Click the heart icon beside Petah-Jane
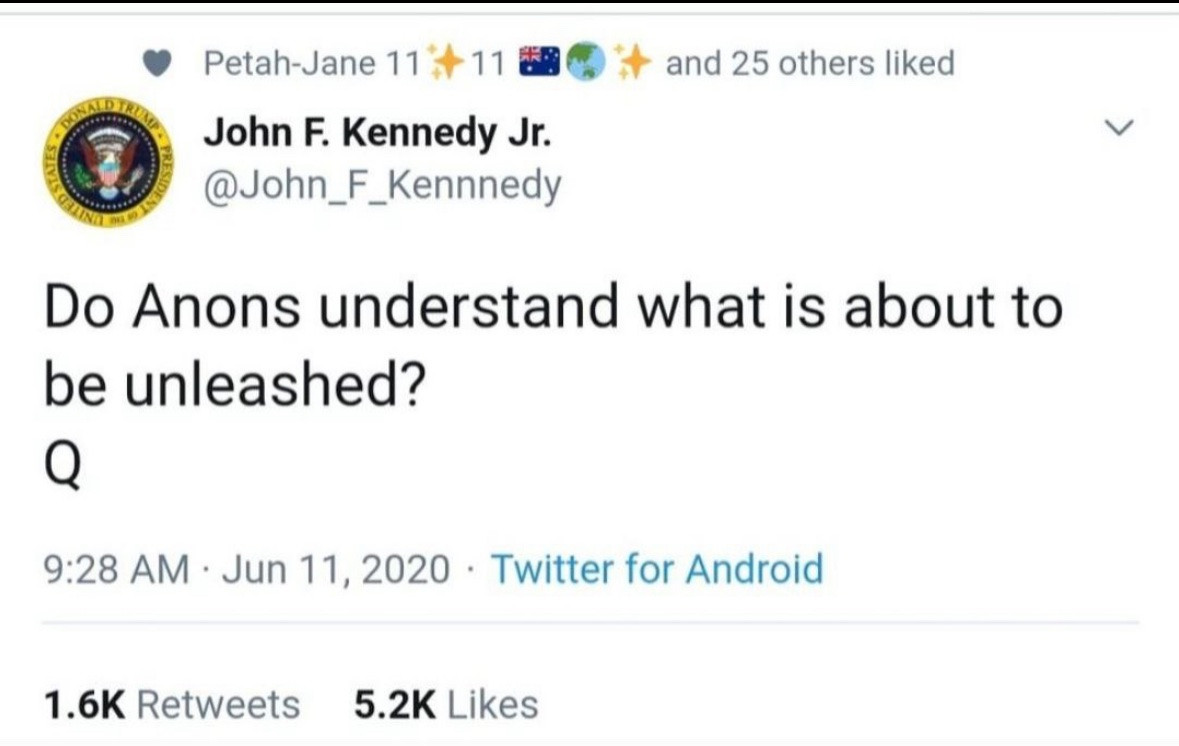Viewport: 1179px width, 746px height. click(156, 64)
